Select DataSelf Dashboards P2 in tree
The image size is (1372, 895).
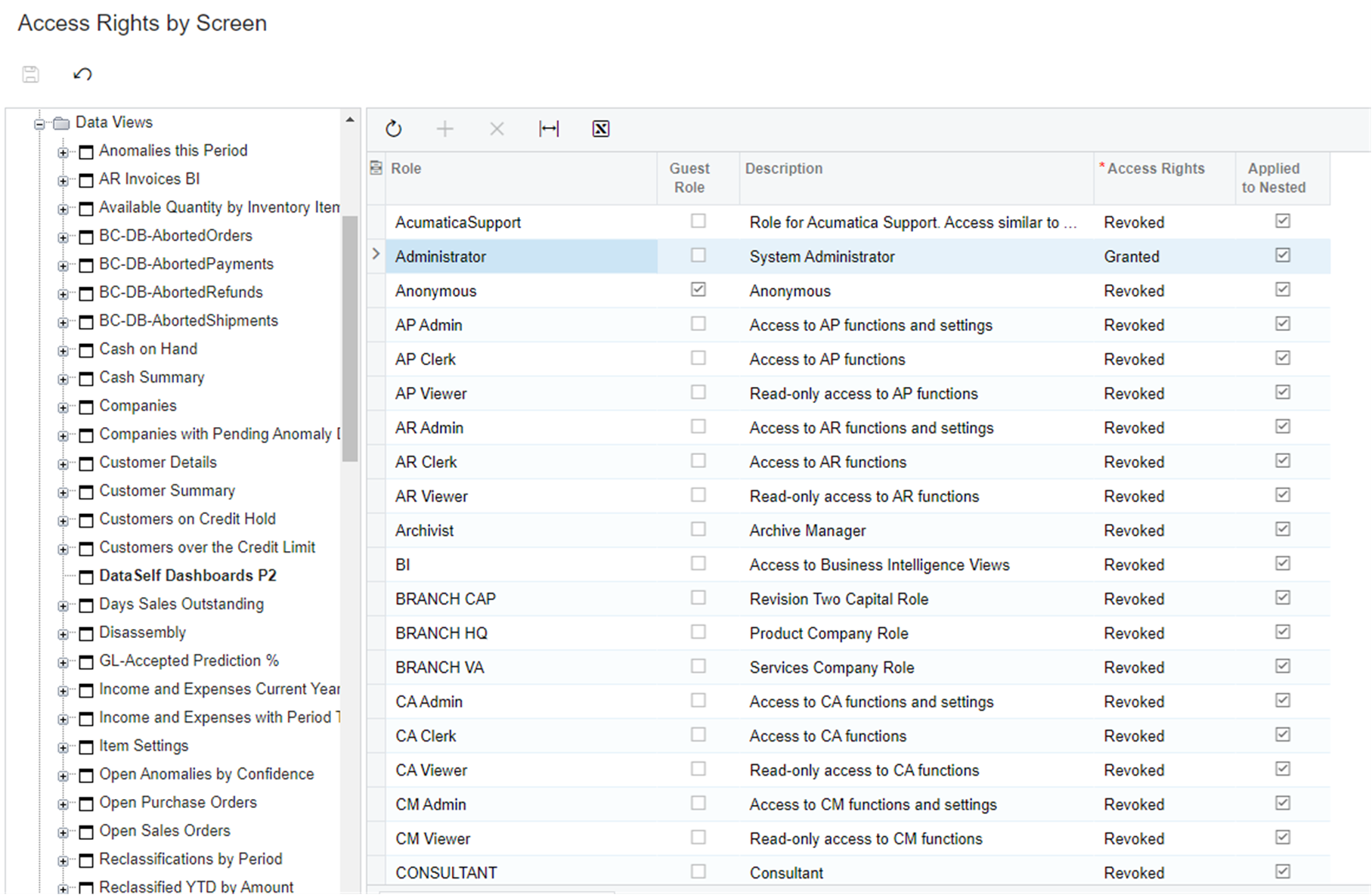(x=187, y=576)
